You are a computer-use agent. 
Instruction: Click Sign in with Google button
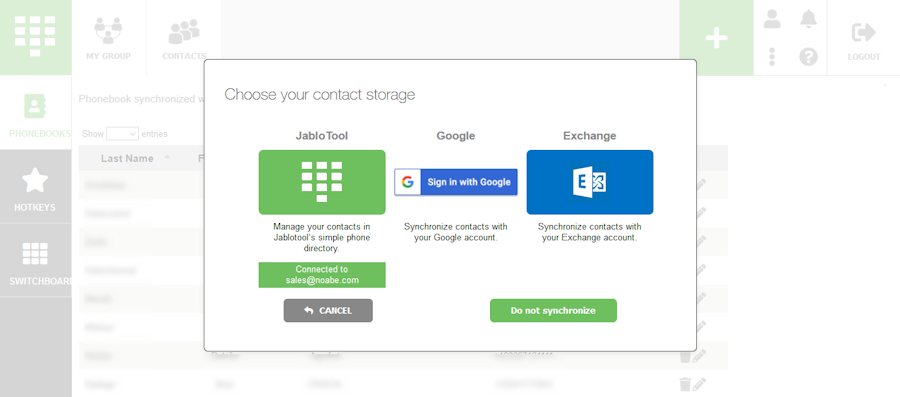pos(456,182)
